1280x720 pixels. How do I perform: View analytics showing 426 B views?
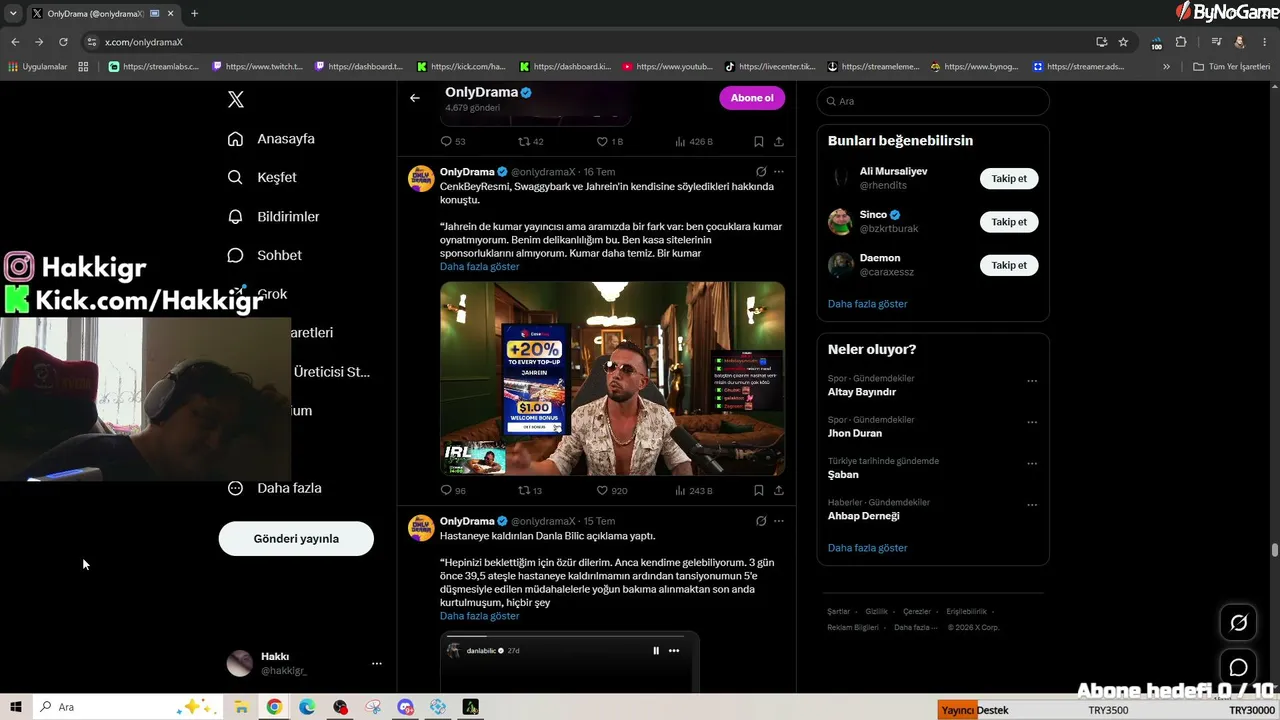pos(694,141)
